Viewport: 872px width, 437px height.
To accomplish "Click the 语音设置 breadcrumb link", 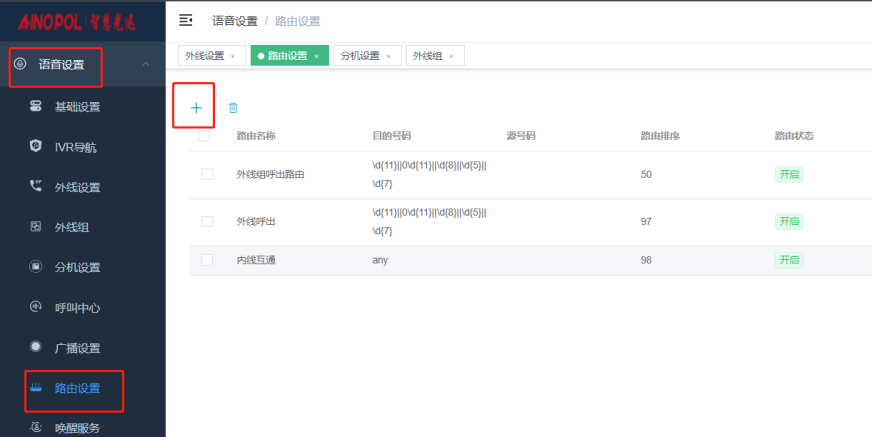I will tap(234, 20).
